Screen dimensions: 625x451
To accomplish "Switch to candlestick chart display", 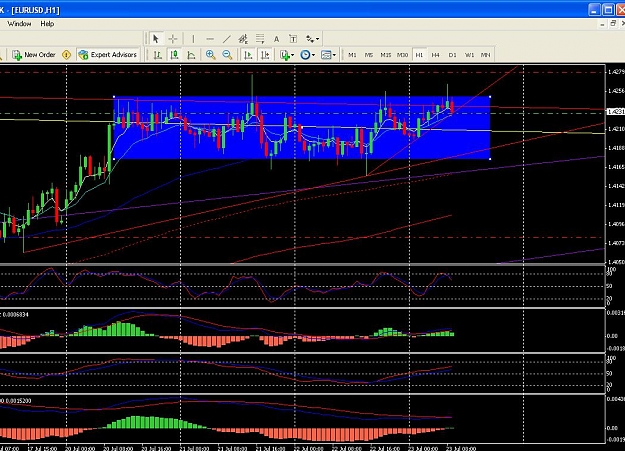I will pos(174,55).
